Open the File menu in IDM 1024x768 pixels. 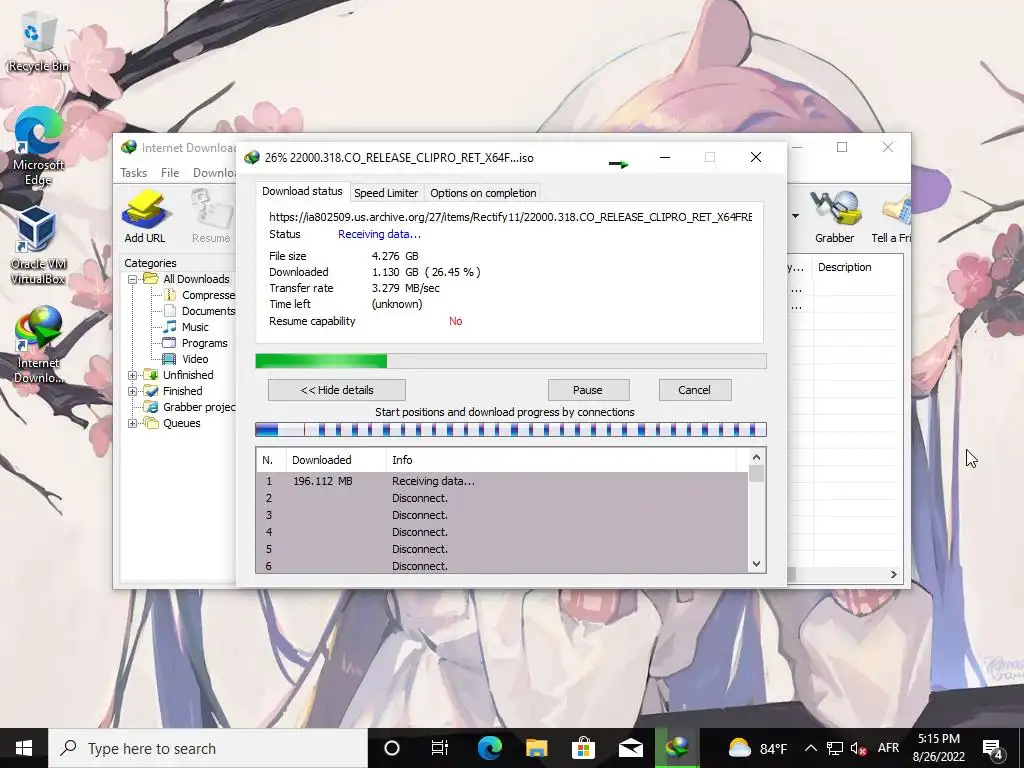coord(170,172)
